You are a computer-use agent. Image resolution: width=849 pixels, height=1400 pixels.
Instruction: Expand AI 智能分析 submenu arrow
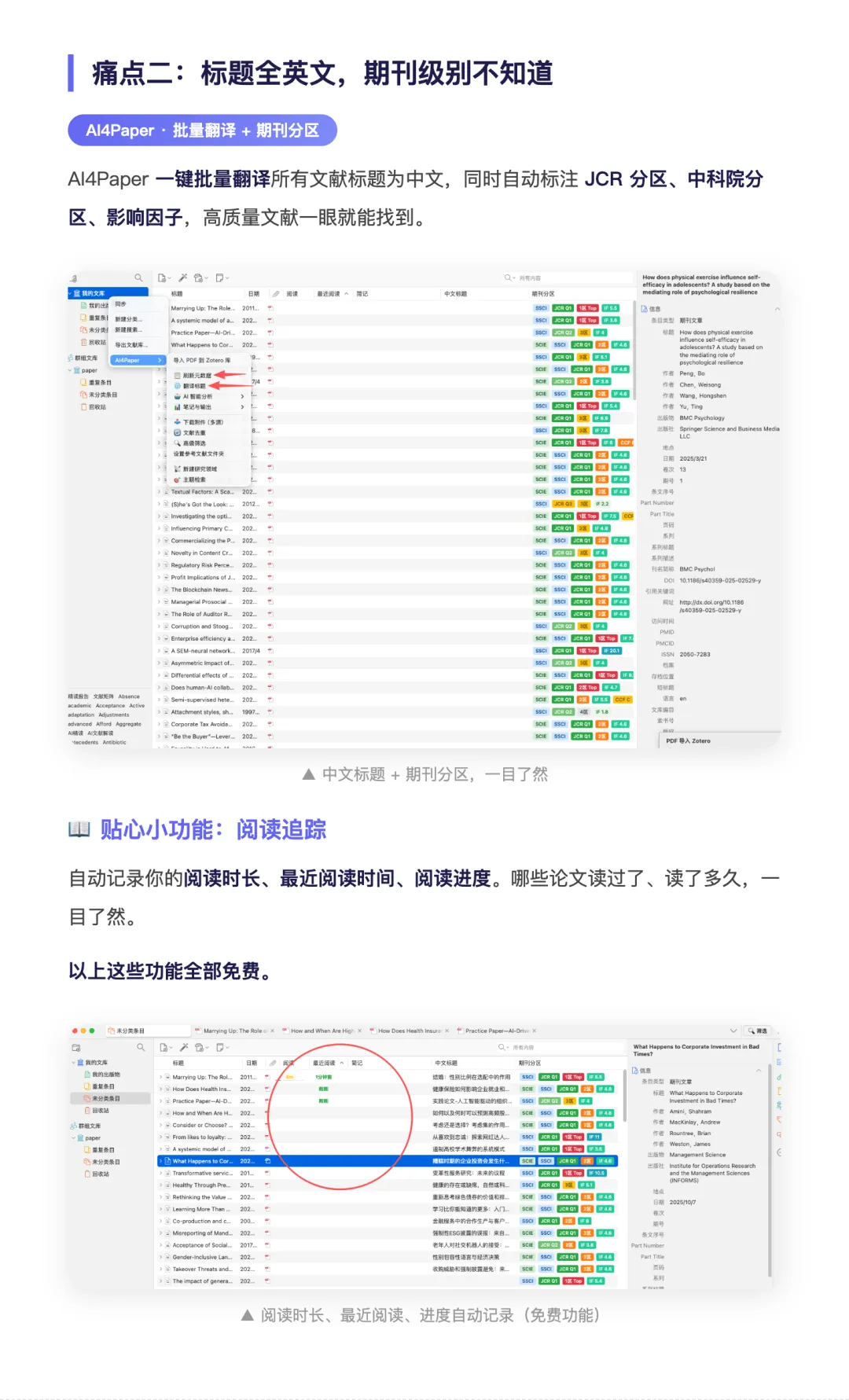(x=242, y=396)
